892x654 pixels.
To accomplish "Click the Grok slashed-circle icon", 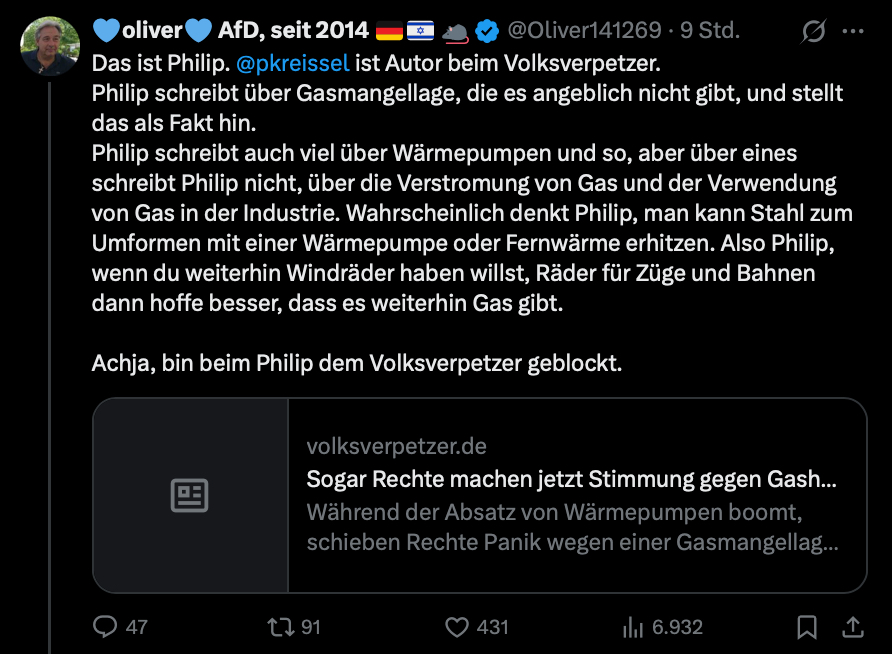I will (x=814, y=31).
